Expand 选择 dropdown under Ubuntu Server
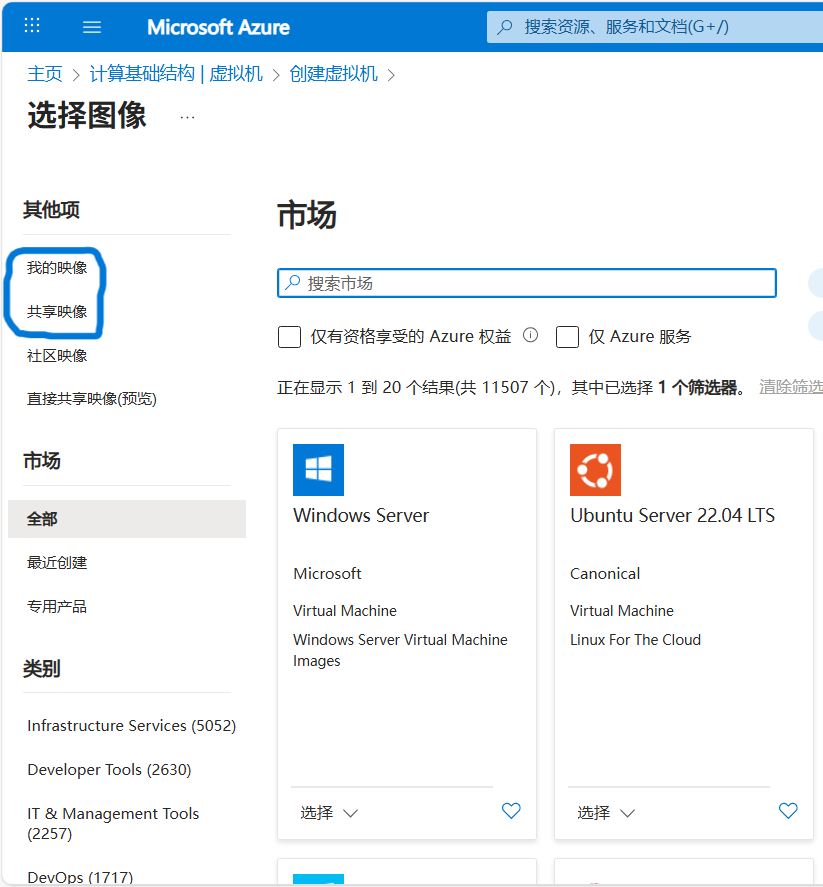 pos(606,813)
